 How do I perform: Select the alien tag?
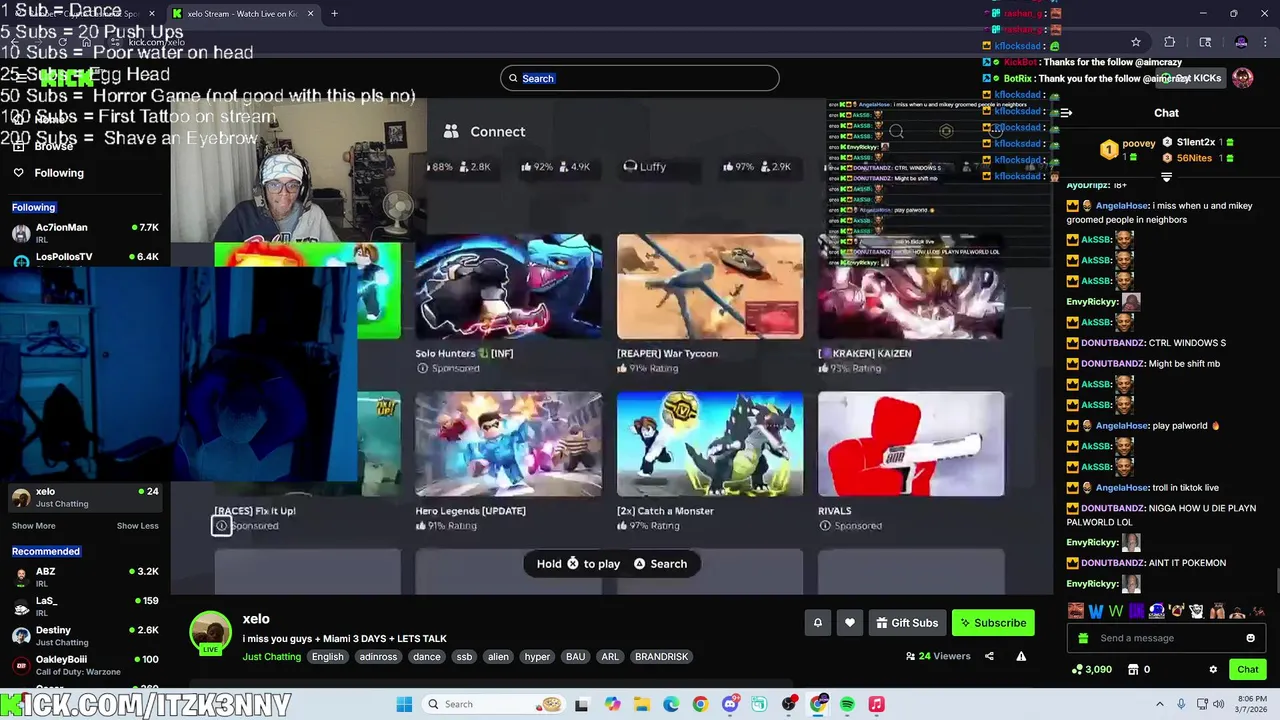pos(498,657)
